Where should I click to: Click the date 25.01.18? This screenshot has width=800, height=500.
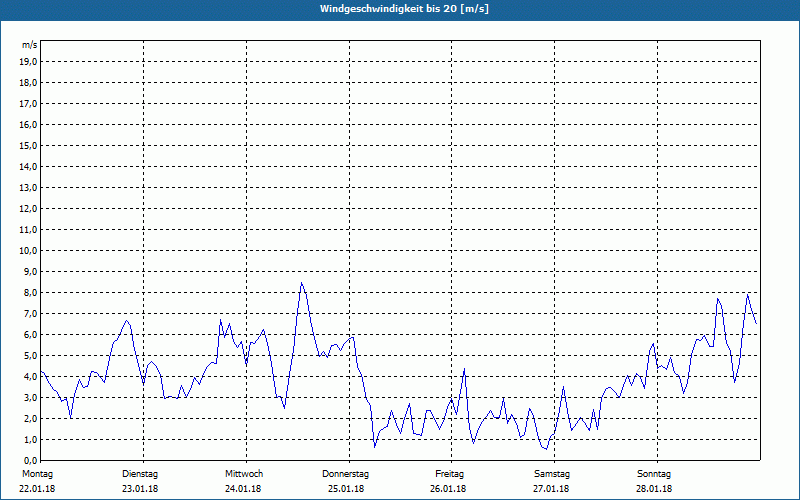tap(346, 489)
